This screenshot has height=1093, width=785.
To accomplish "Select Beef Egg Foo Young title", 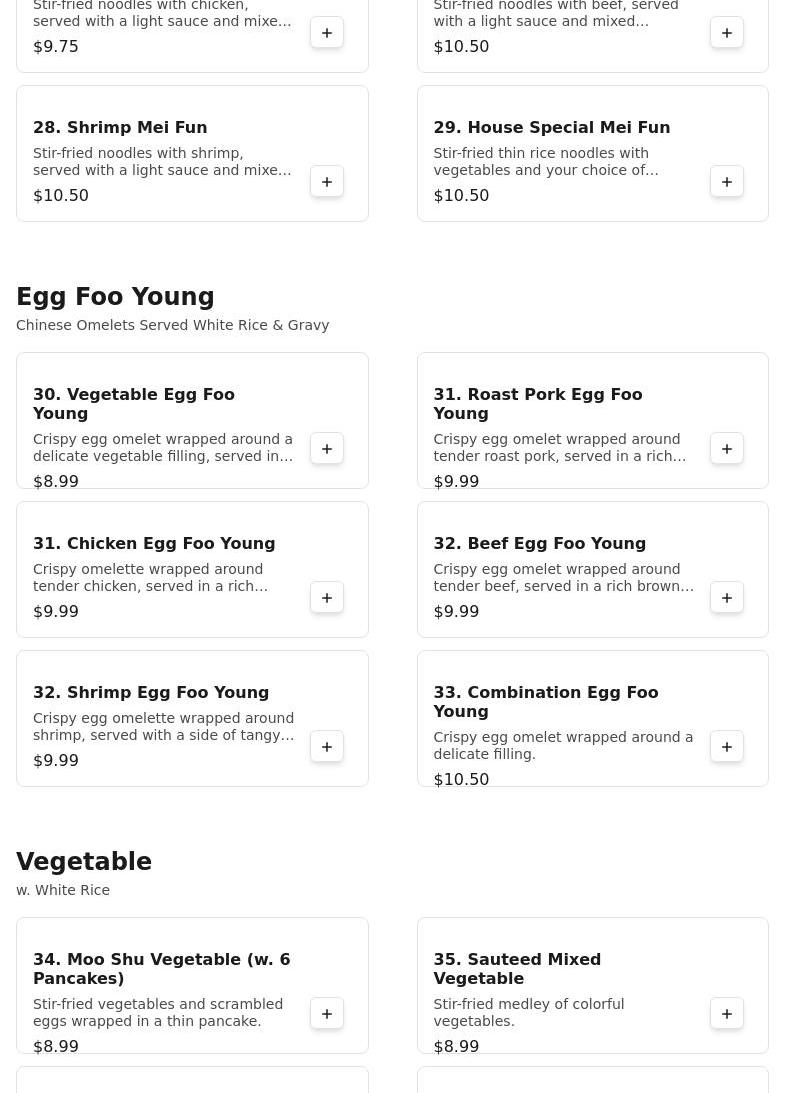I will 539,544.
